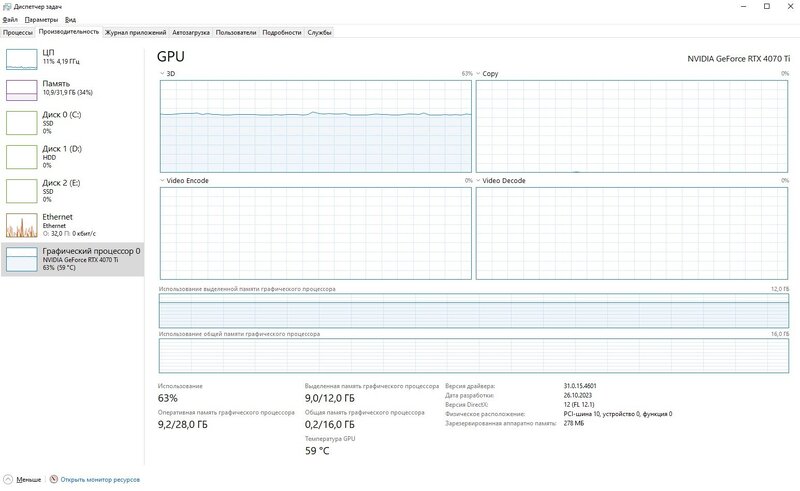Viewport: 800px width, 491px height.
Task: Switch to the Процессы tab
Action: [17, 32]
